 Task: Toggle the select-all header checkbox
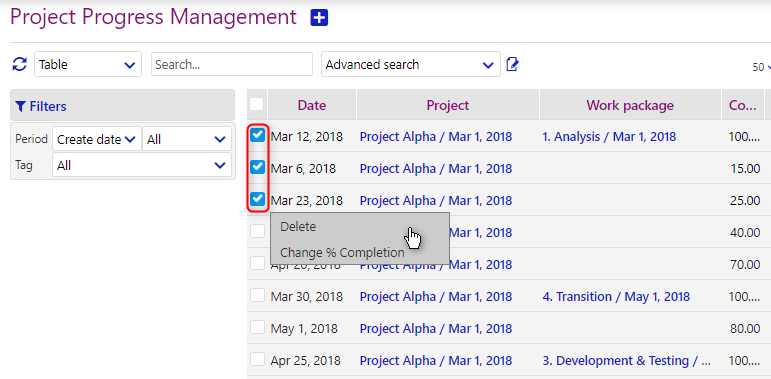[x=257, y=104]
